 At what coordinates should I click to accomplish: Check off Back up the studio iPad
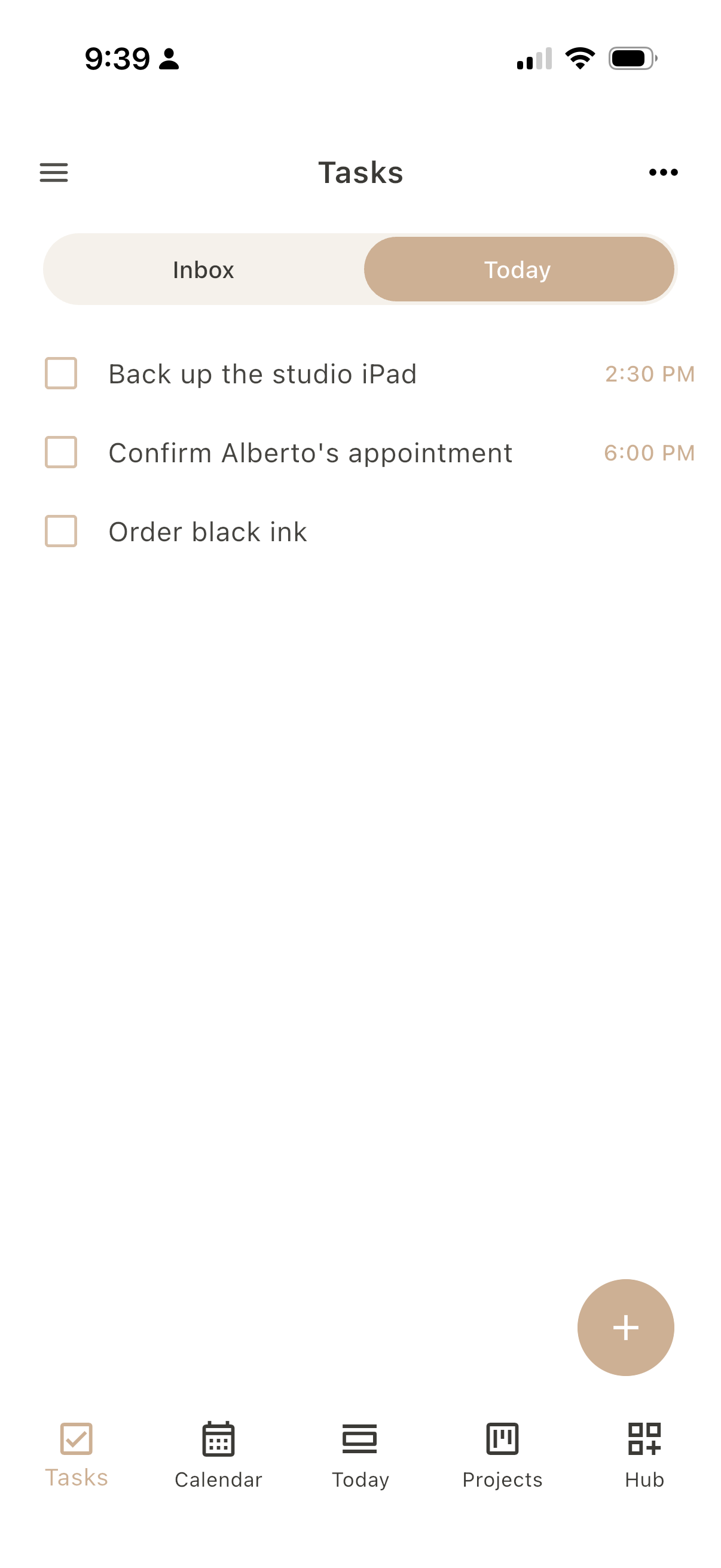(61, 373)
